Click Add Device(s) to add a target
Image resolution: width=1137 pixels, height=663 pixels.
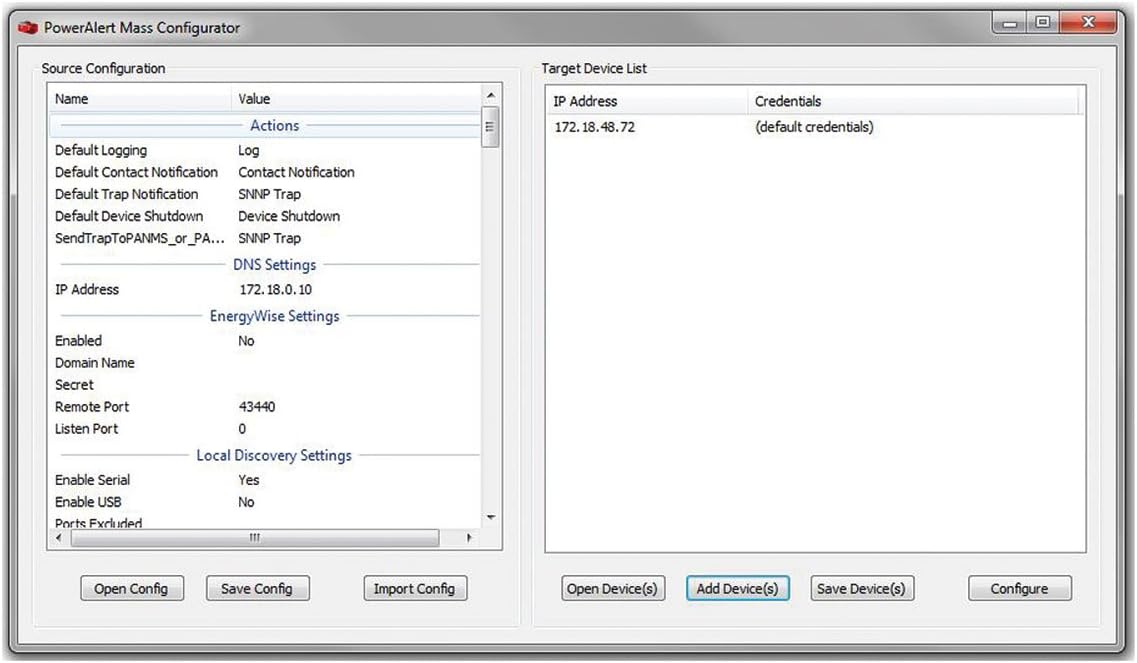click(x=737, y=588)
